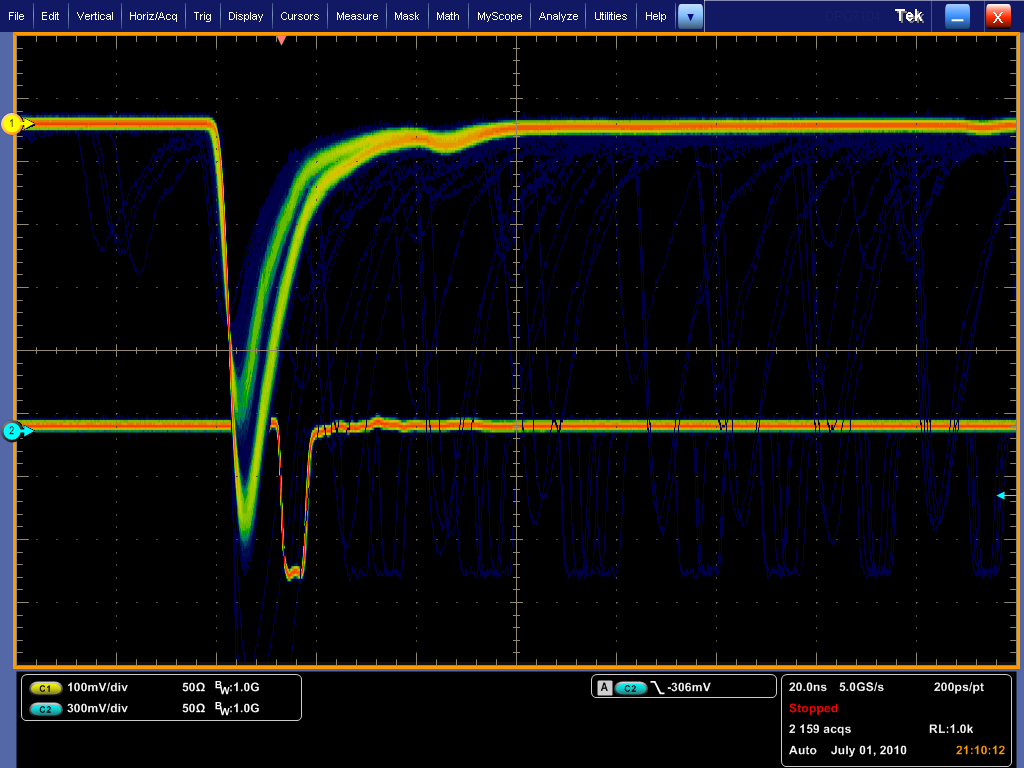Viewport: 1024px width, 768px height.
Task: Click the 20.0ns timebase readout
Action: pyautogui.click(x=808, y=687)
